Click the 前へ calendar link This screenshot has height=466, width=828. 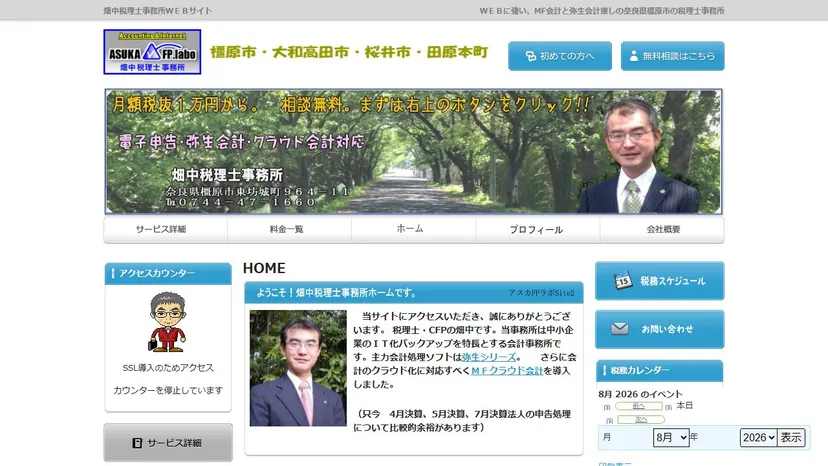coord(638,406)
